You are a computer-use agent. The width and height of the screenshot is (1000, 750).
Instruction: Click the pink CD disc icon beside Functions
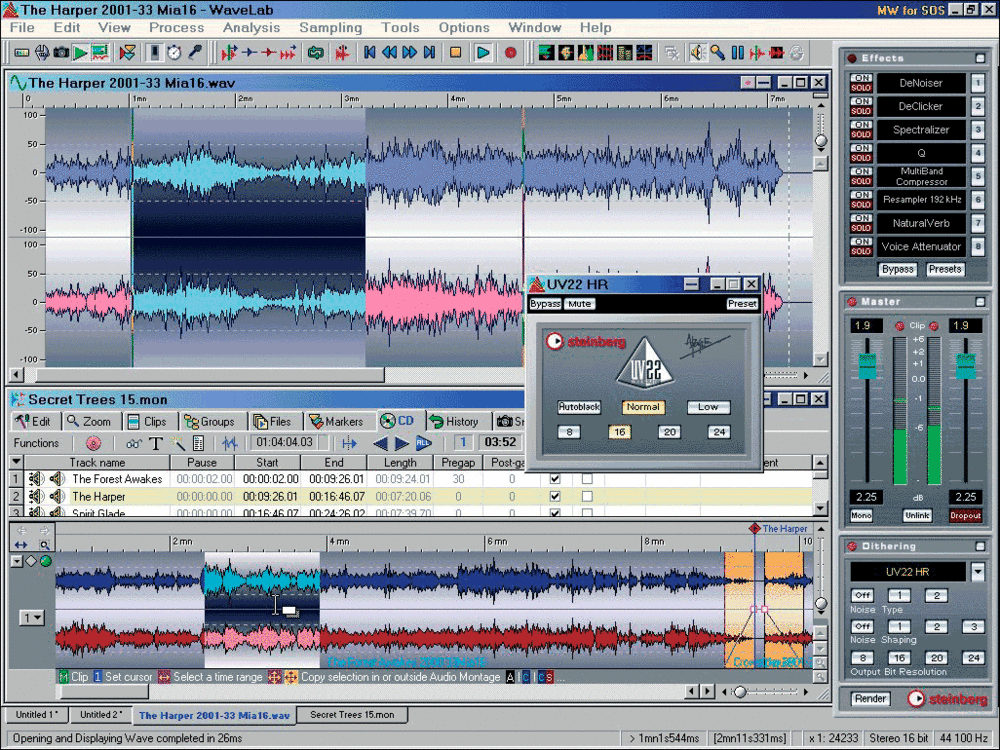point(93,443)
